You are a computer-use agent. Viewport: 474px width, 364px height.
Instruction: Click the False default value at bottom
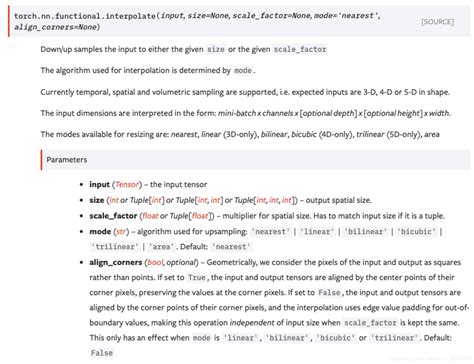pyautogui.click(x=101, y=353)
